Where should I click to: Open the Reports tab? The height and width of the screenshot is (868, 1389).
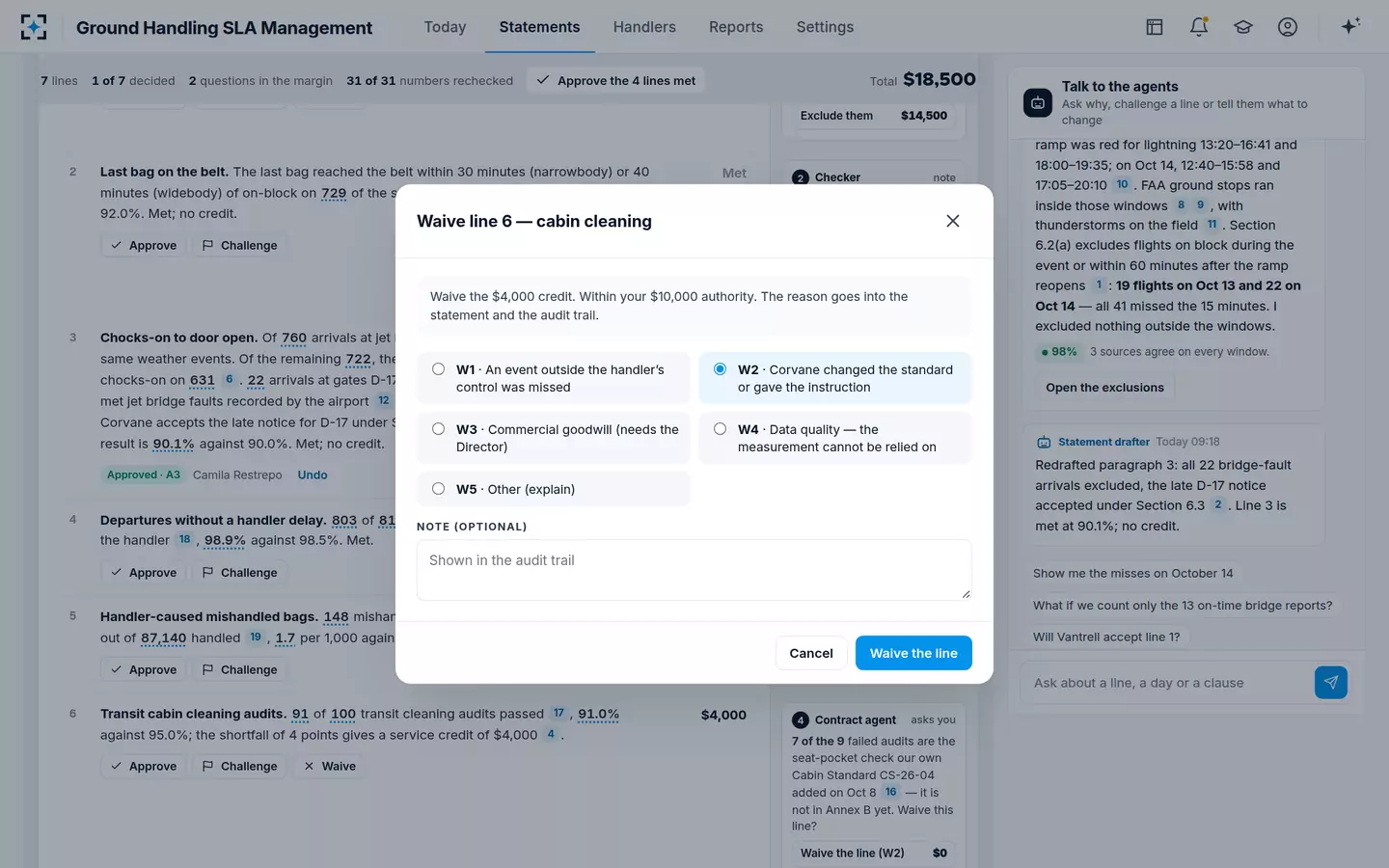tap(736, 27)
